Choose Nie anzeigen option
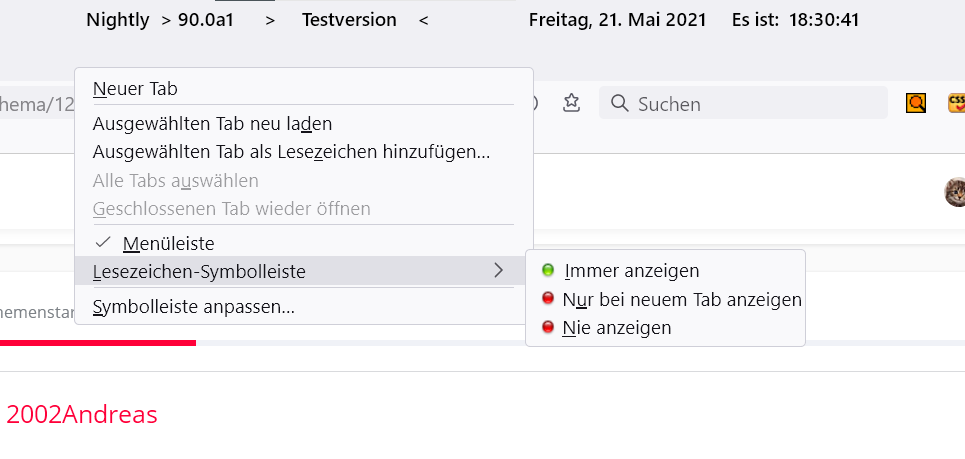 (617, 327)
